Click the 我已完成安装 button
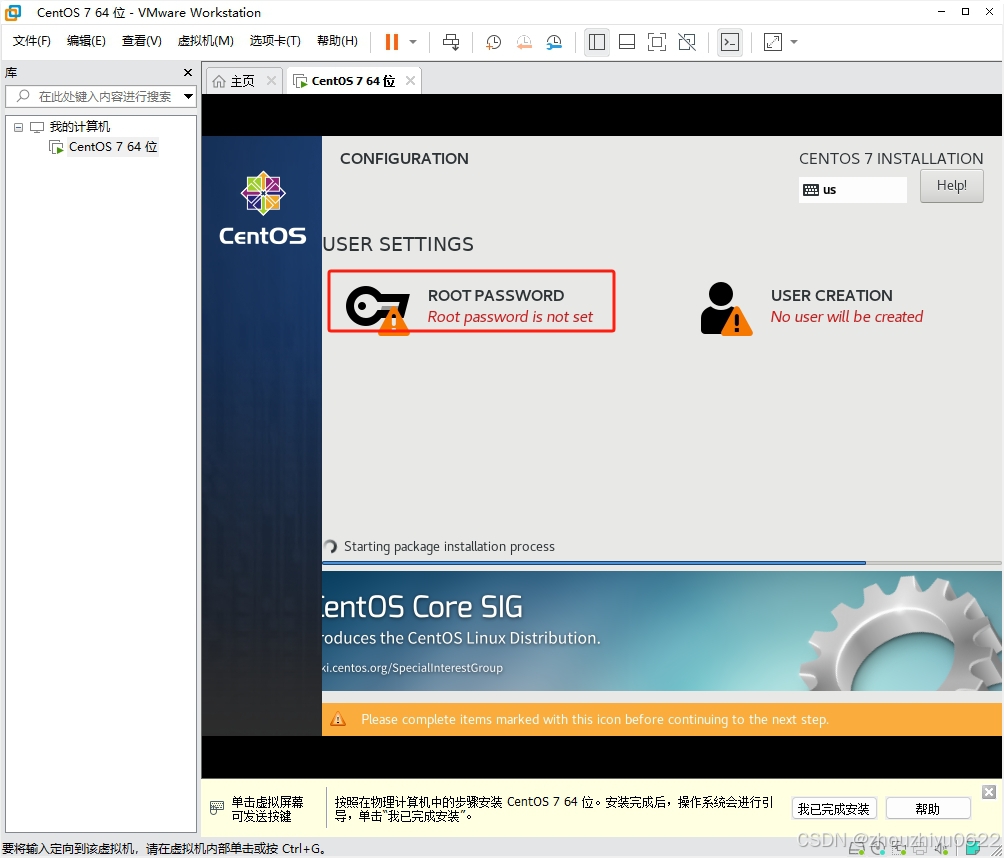Image resolution: width=1004 pixels, height=858 pixels. click(833, 809)
